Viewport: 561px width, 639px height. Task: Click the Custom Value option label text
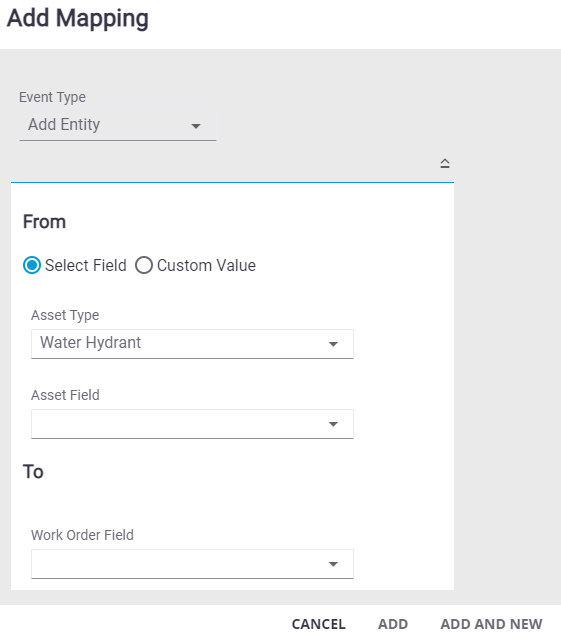206,266
